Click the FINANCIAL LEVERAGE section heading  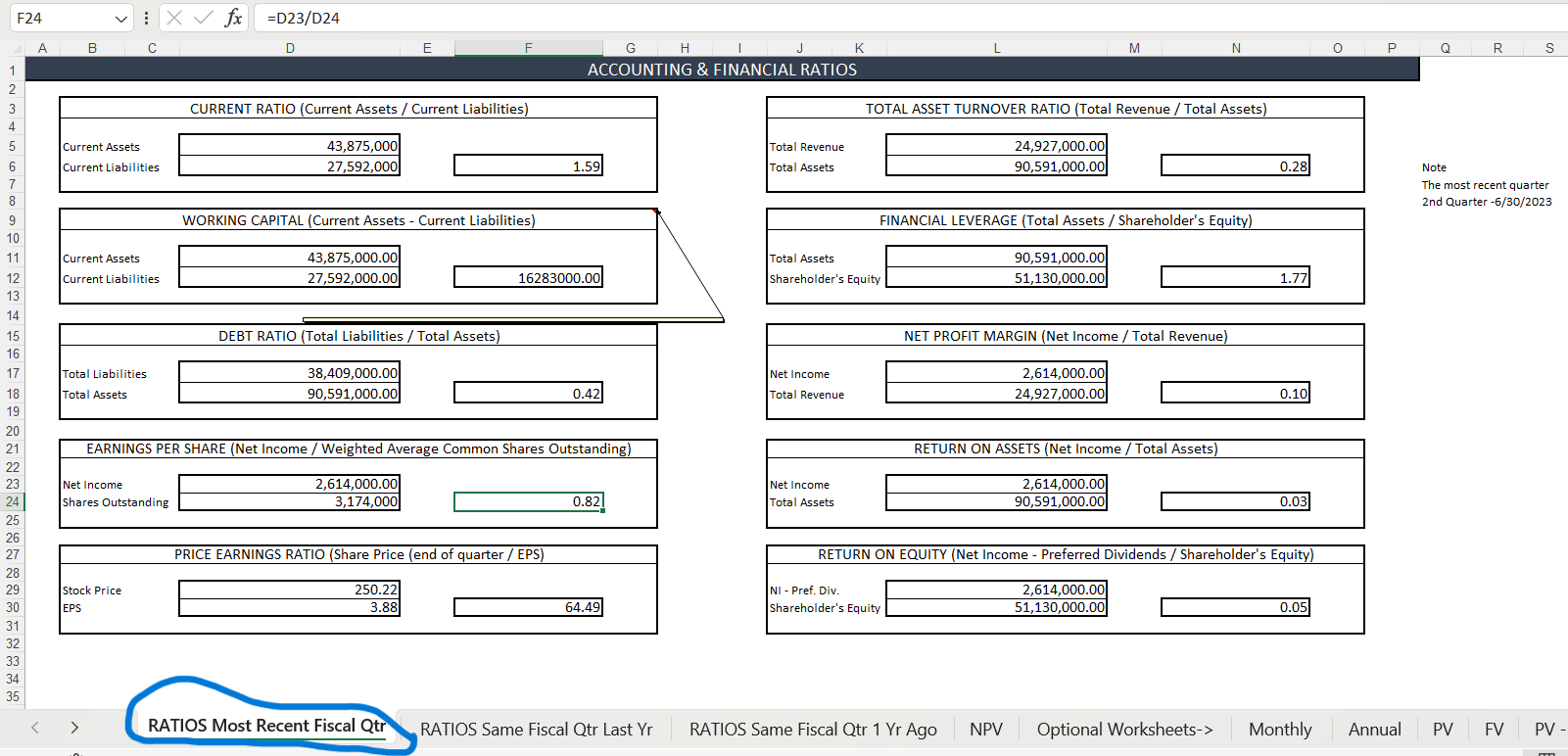(x=1066, y=220)
